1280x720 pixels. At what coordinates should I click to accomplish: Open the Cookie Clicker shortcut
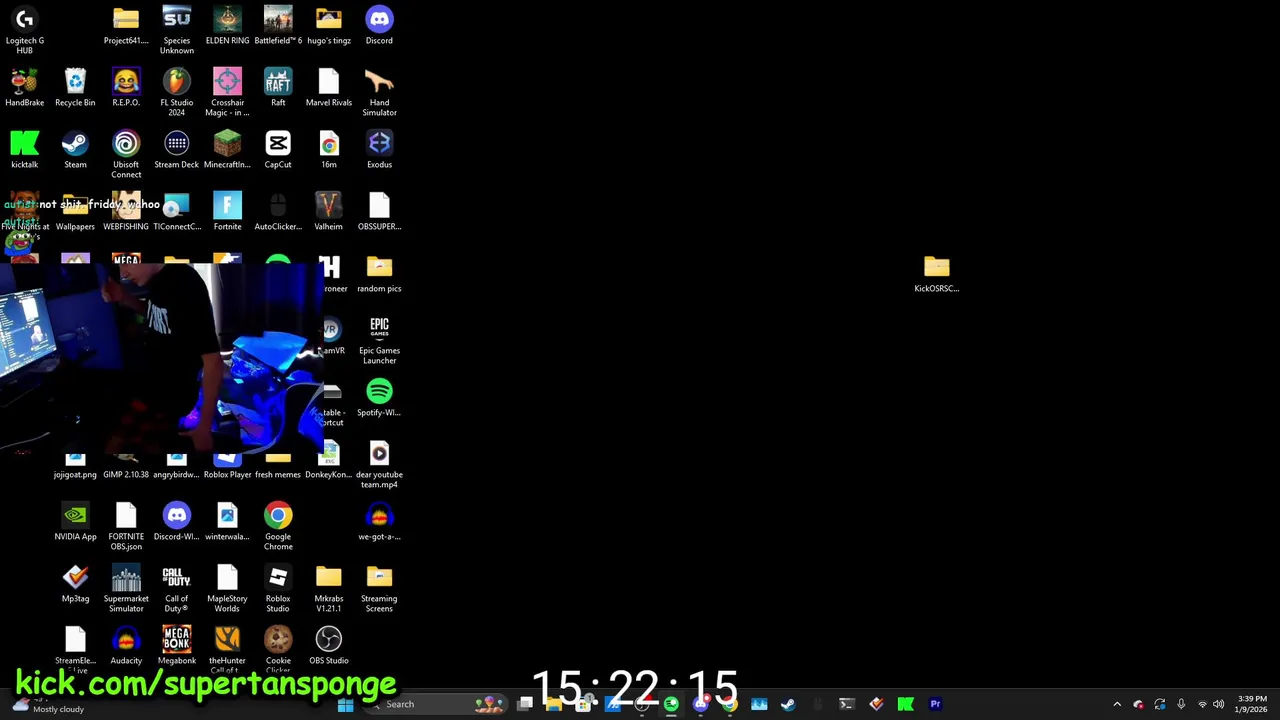[x=278, y=648]
